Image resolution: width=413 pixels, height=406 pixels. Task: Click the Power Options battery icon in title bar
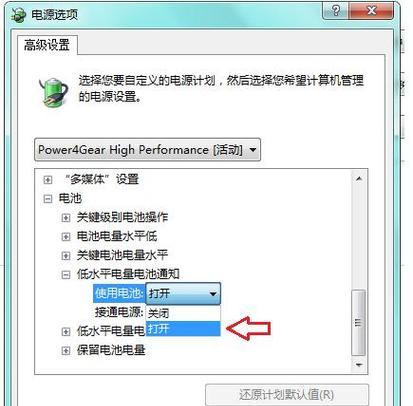pyautogui.click(x=18, y=15)
